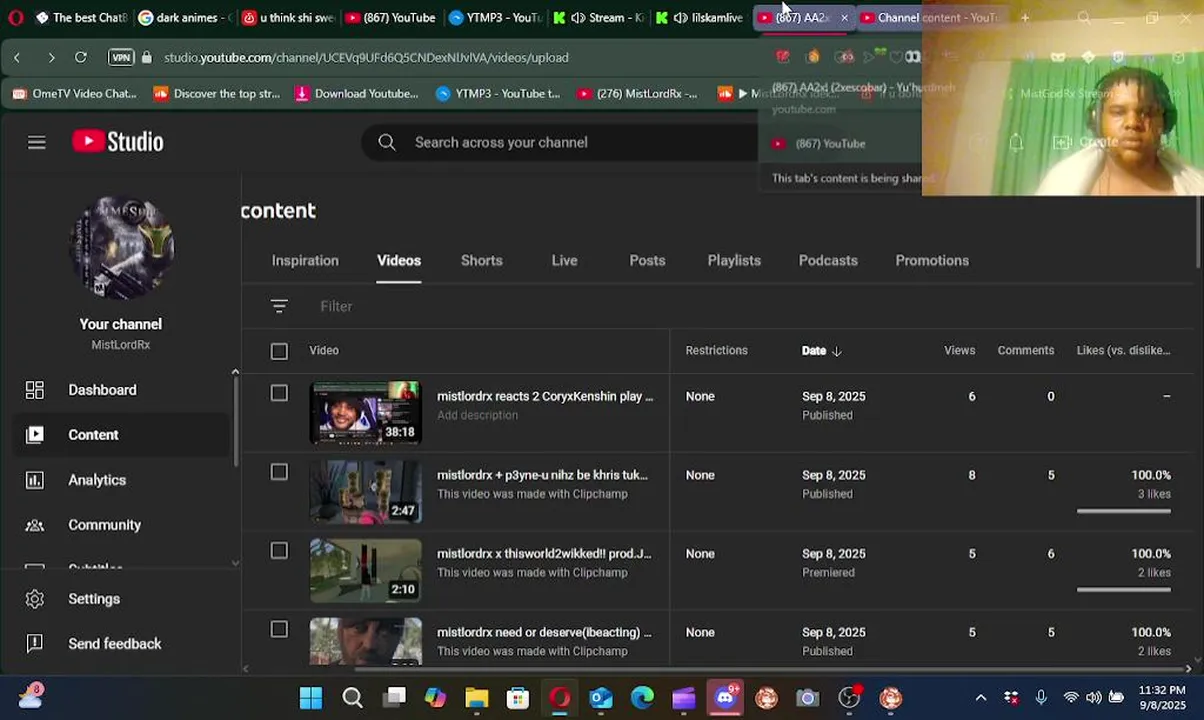The image size is (1204, 720).
Task: Click the search magnifier icon in Studio
Action: tap(387, 142)
